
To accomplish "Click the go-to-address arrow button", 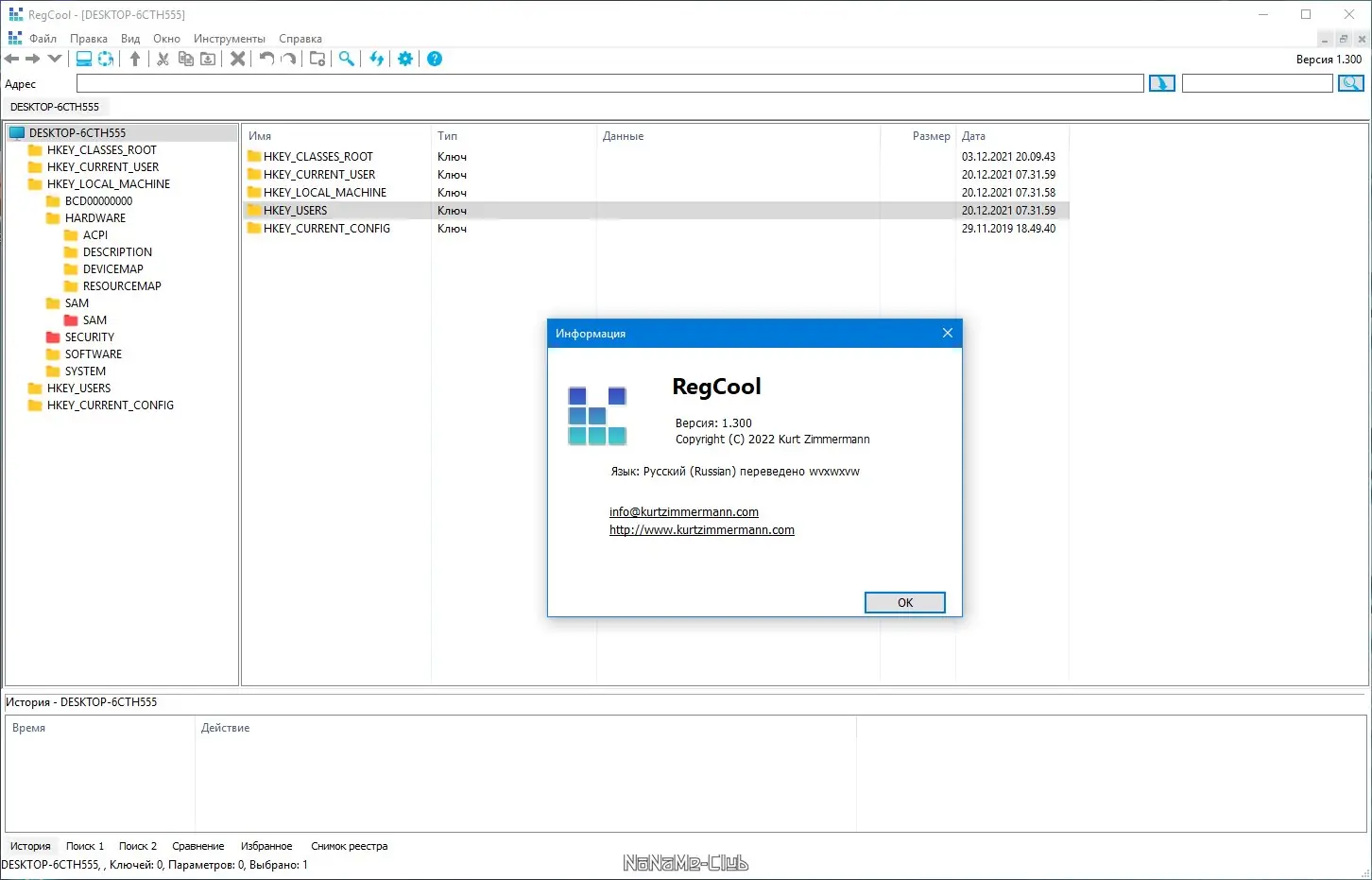I will tap(1162, 83).
